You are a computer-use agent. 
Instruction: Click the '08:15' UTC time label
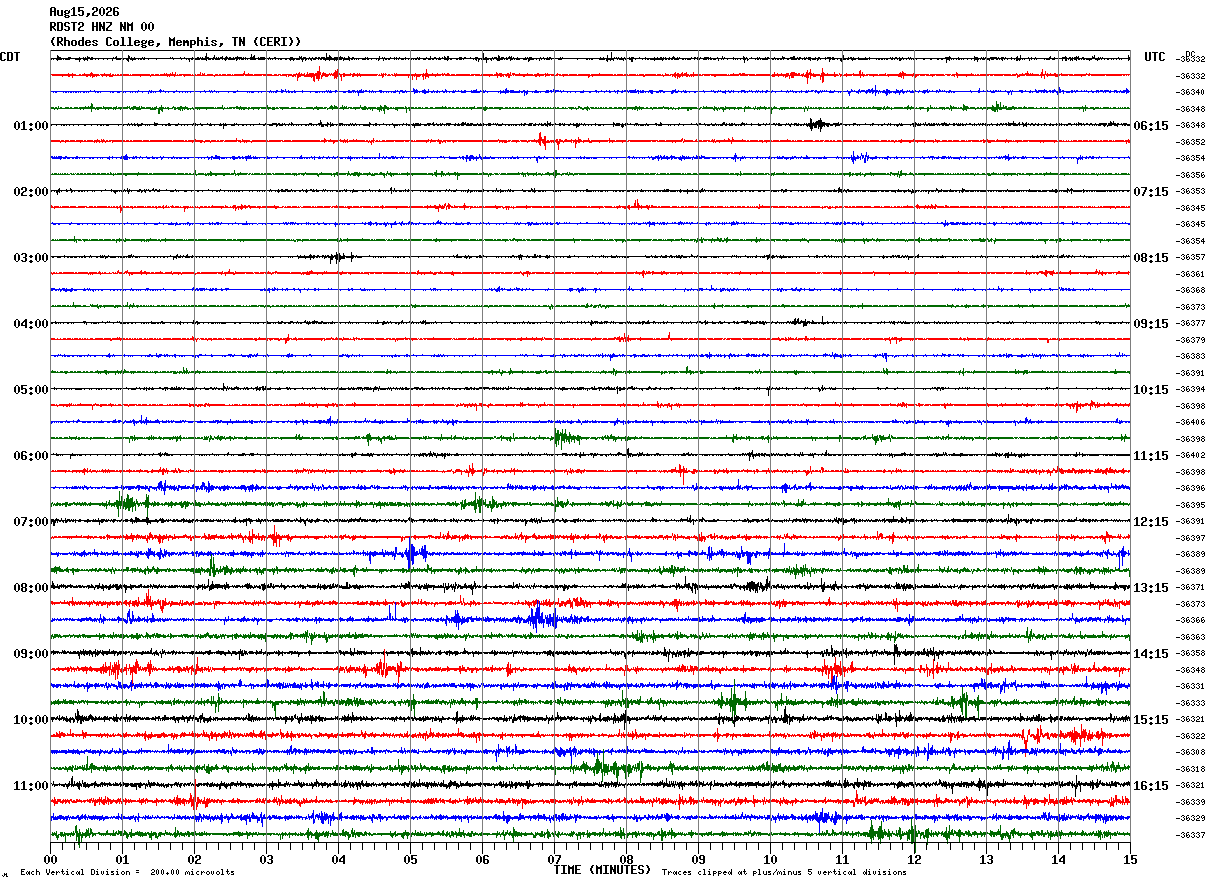1151,258
